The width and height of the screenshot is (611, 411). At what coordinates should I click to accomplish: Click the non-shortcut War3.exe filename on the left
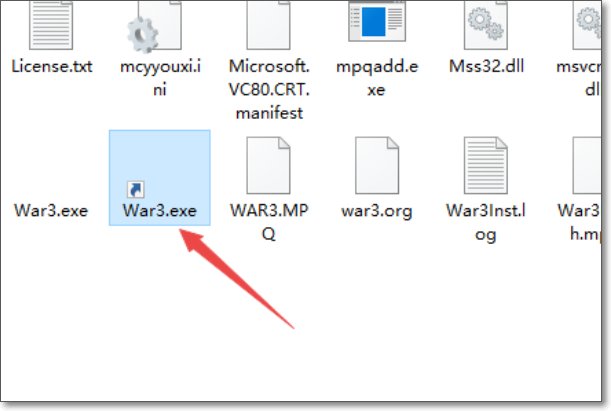click(51, 211)
